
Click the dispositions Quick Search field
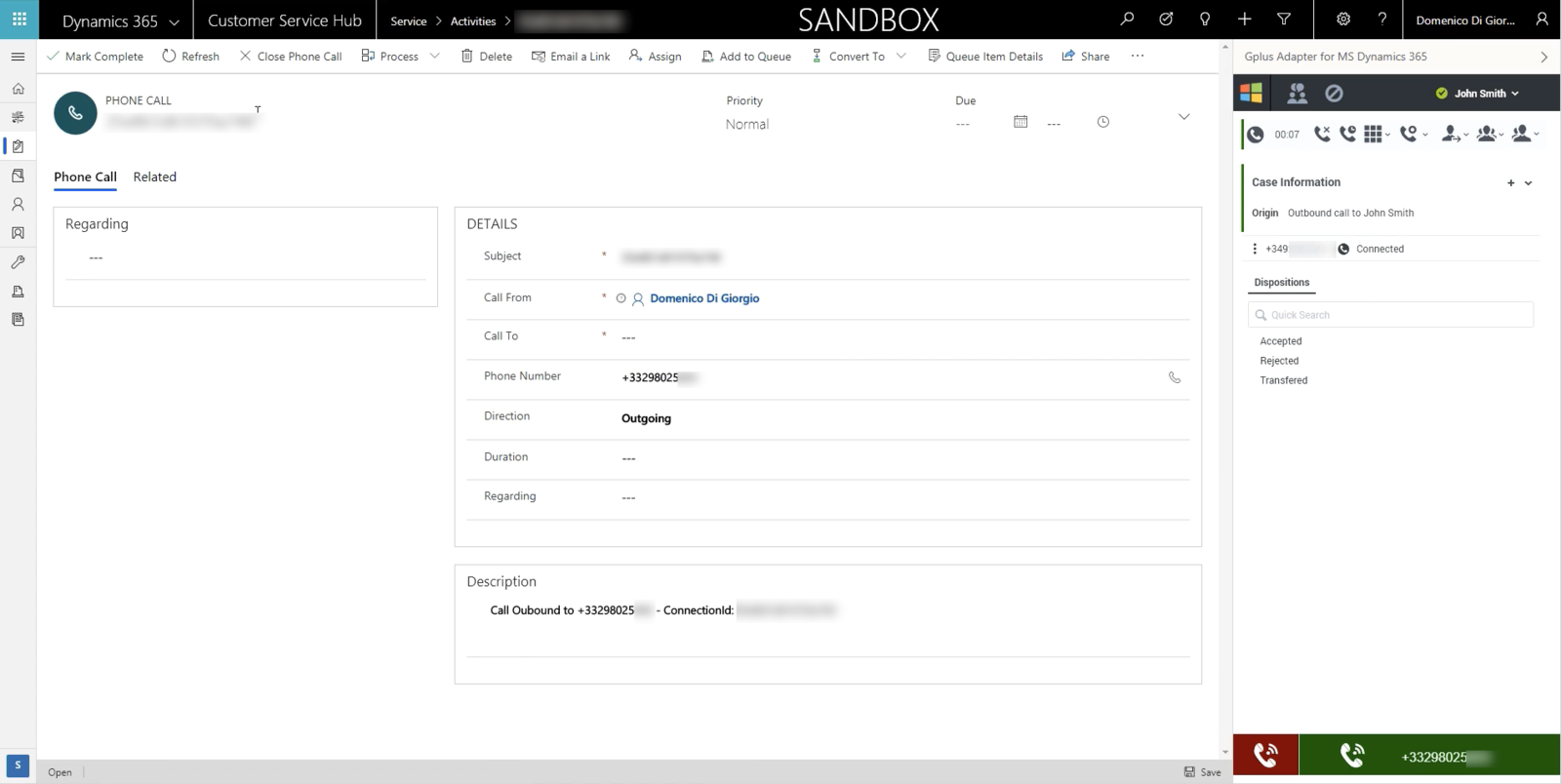click(x=1390, y=315)
